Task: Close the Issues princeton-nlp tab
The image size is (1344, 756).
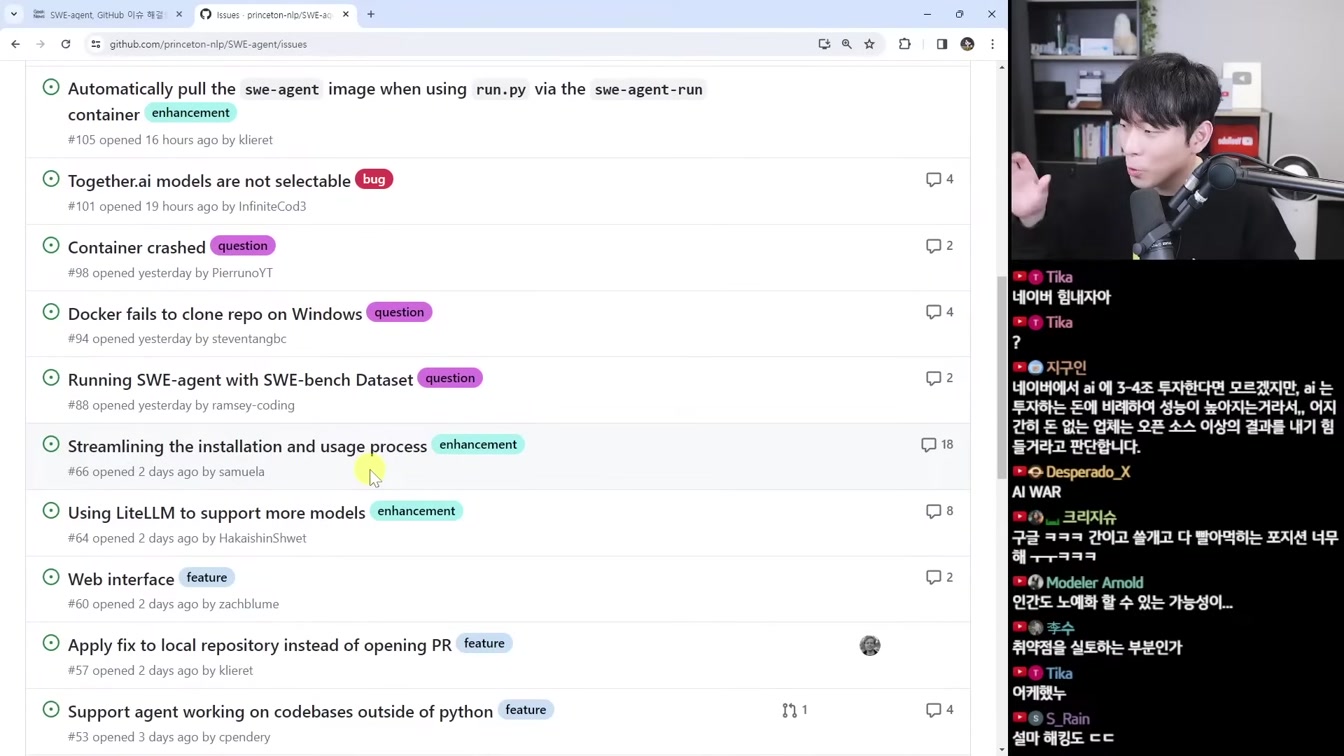Action: [x=346, y=14]
